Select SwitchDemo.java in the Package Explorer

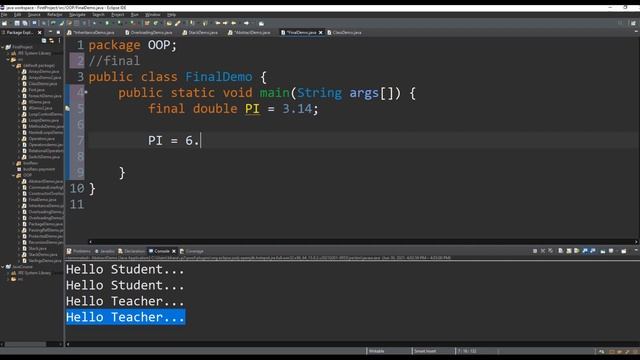[41, 157]
